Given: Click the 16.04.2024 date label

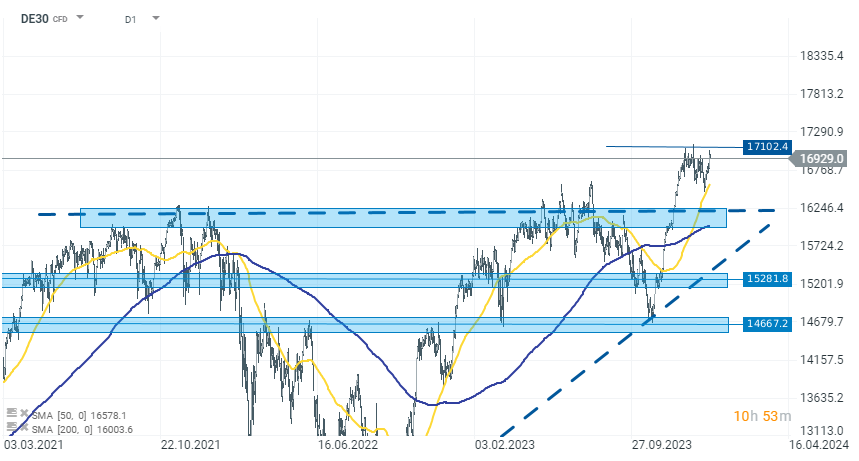Looking at the screenshot, I should click(x=818, y=445).
